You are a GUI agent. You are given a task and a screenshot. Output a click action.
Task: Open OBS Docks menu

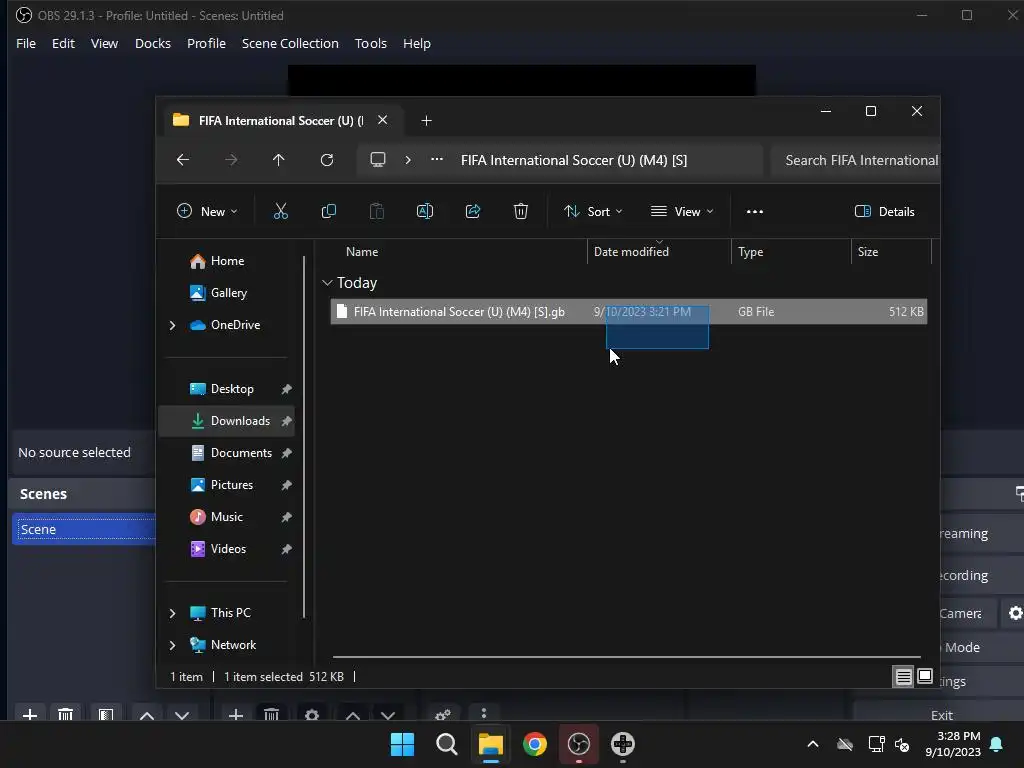(153, 43)
